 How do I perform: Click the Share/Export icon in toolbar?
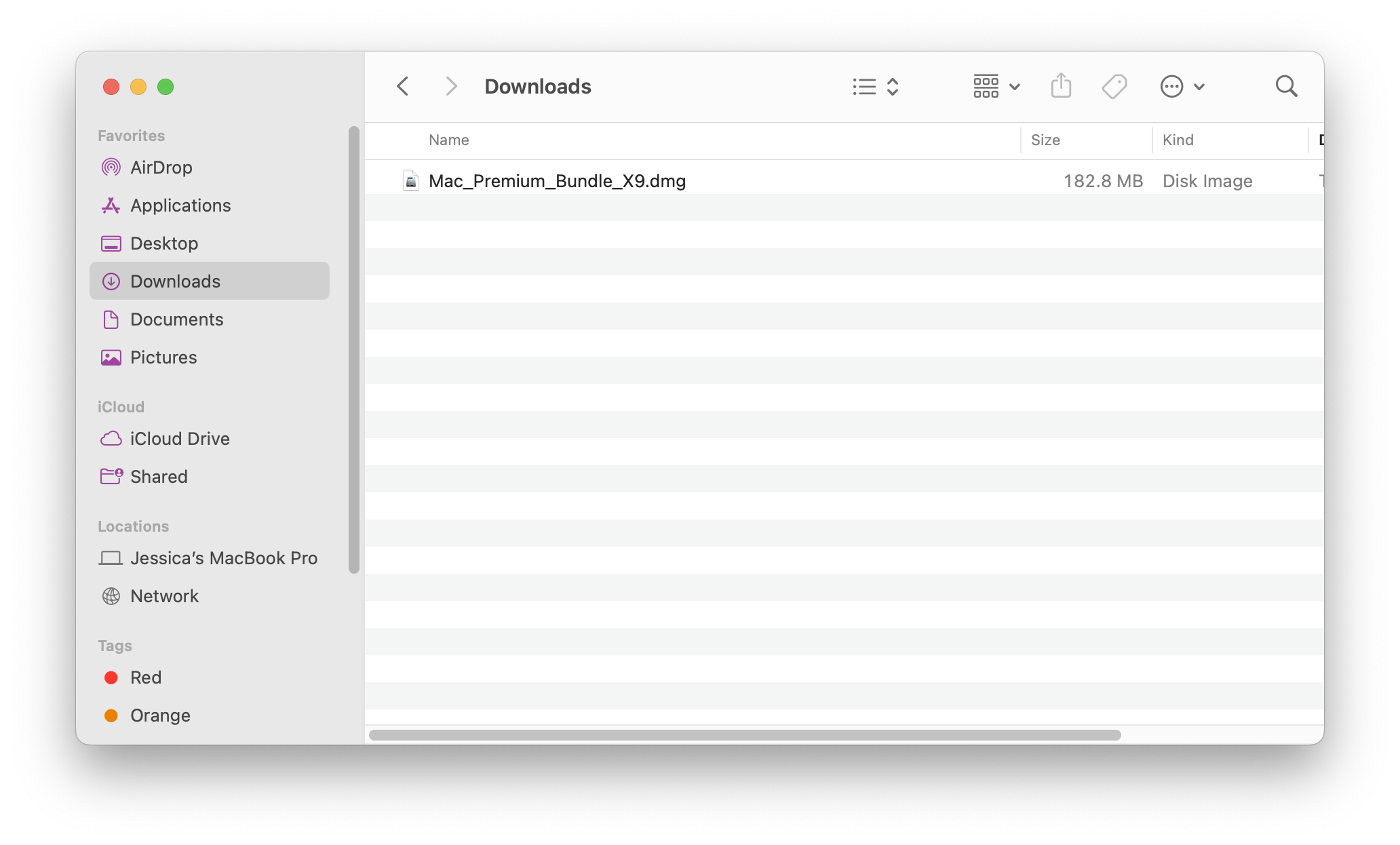(x=1062, y=87)
